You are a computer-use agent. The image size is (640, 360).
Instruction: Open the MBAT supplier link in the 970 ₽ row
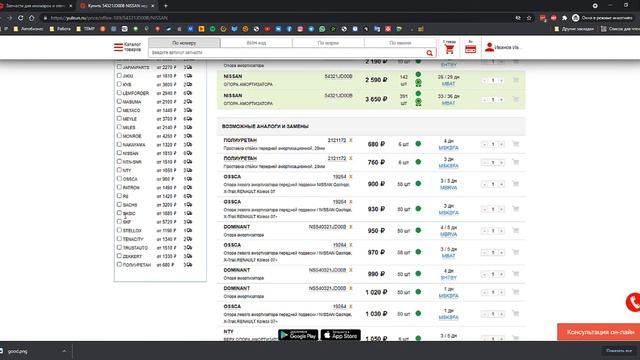(x=448, y=256)
